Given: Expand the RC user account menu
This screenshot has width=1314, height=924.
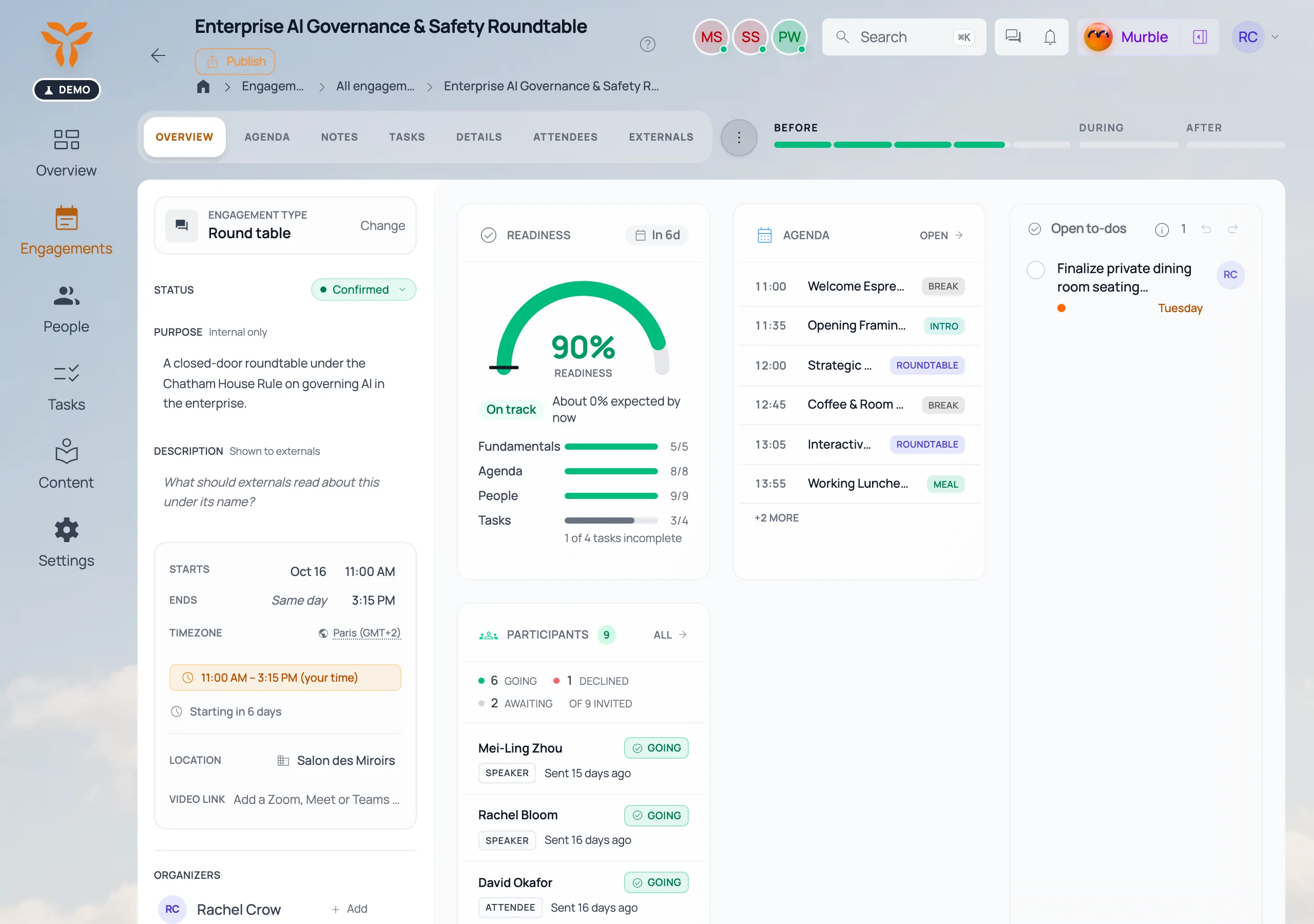Looking at the screenshot, I should [1255, 37].
